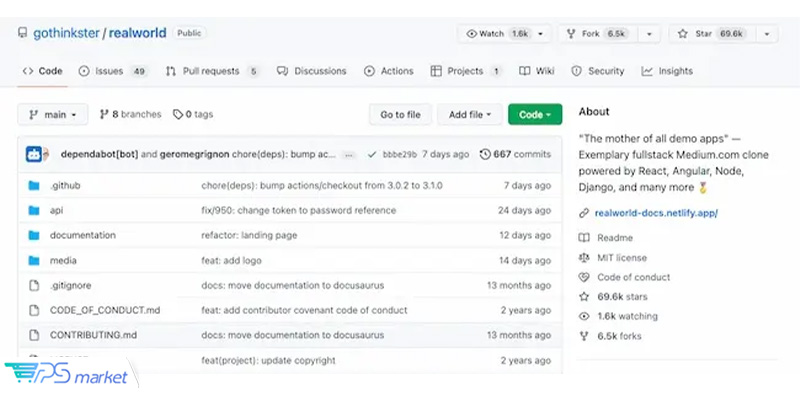Open commit 'feat(project): update copyright'
The height and width of the screenshot is (400, 800).
pyautogui.click(x=268, y=360)
